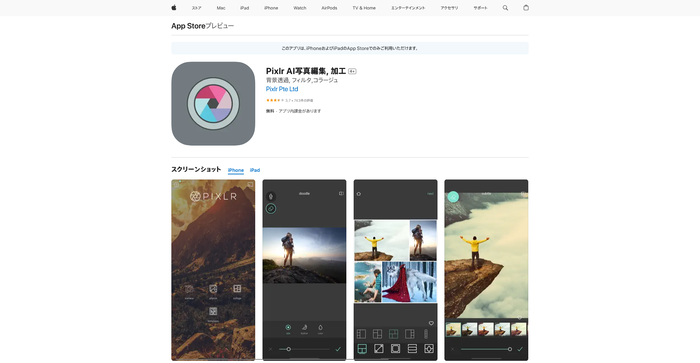Image resolution: width=700 pixels, height=363 pixels.
Task: Click green checkmark in doodle screenshot
Action: [x=338, y=349]
